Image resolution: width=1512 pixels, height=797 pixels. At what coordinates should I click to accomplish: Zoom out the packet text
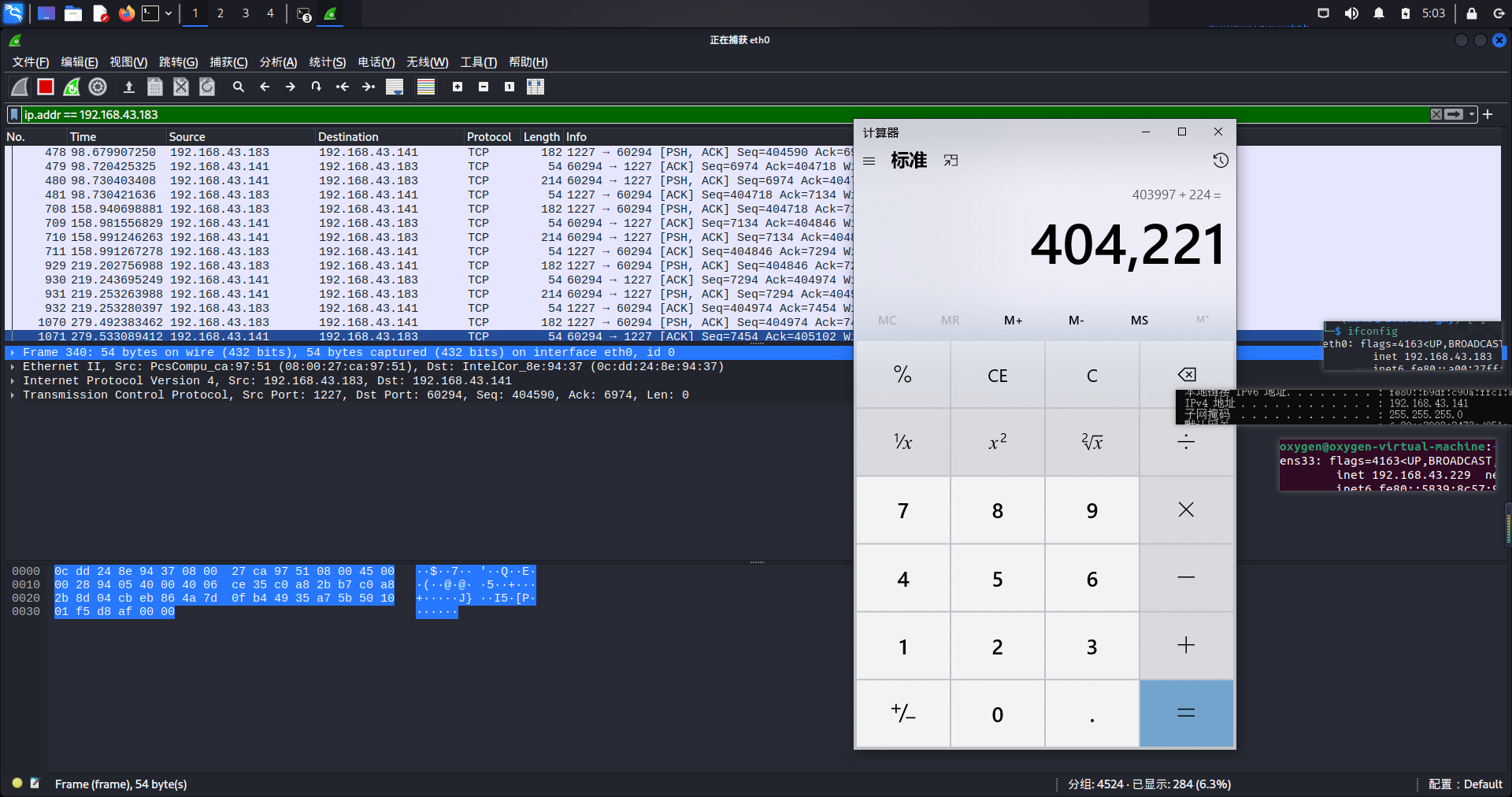click(484, 87)
